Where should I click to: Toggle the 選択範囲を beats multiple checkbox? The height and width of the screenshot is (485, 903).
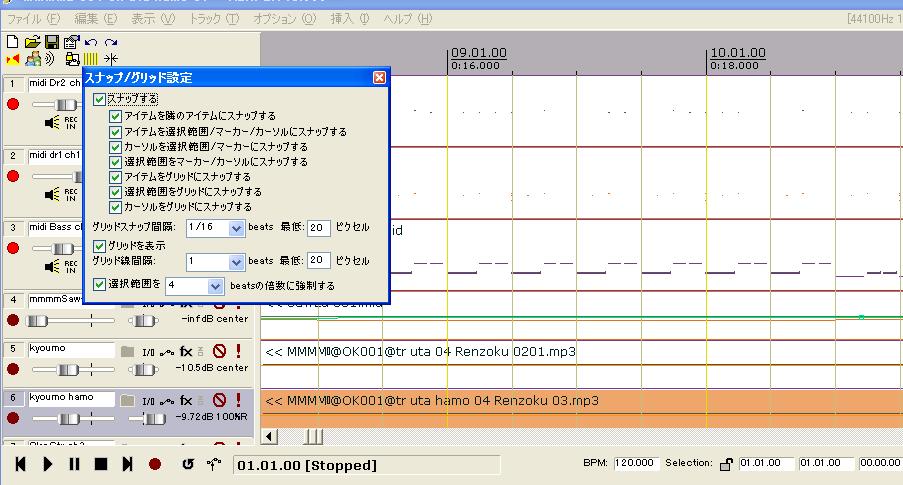99,284
